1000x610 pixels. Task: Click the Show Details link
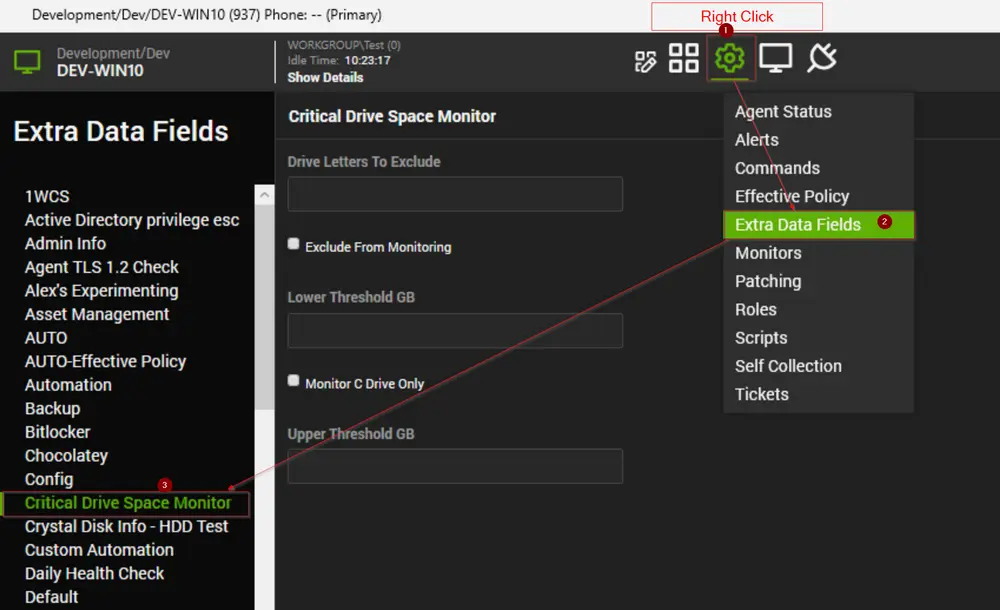[x=325, y=77]
